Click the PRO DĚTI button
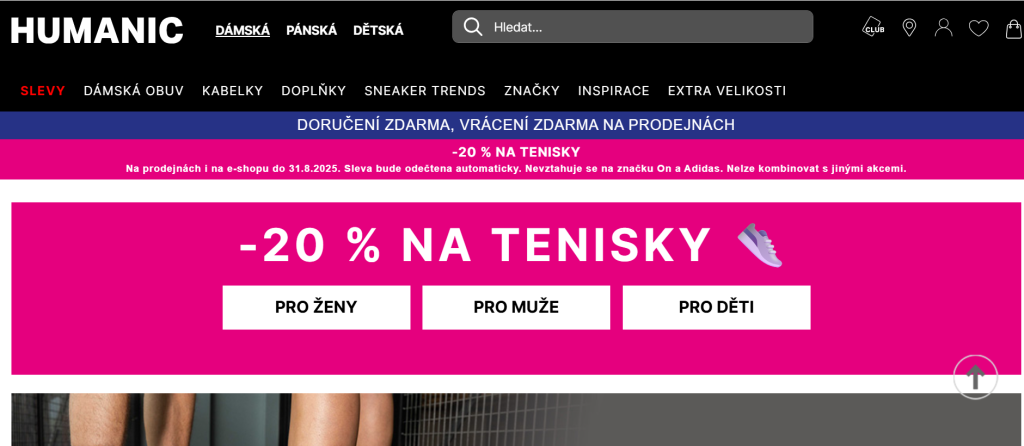Screen dimensions: 1024x446 pos(716,307)
